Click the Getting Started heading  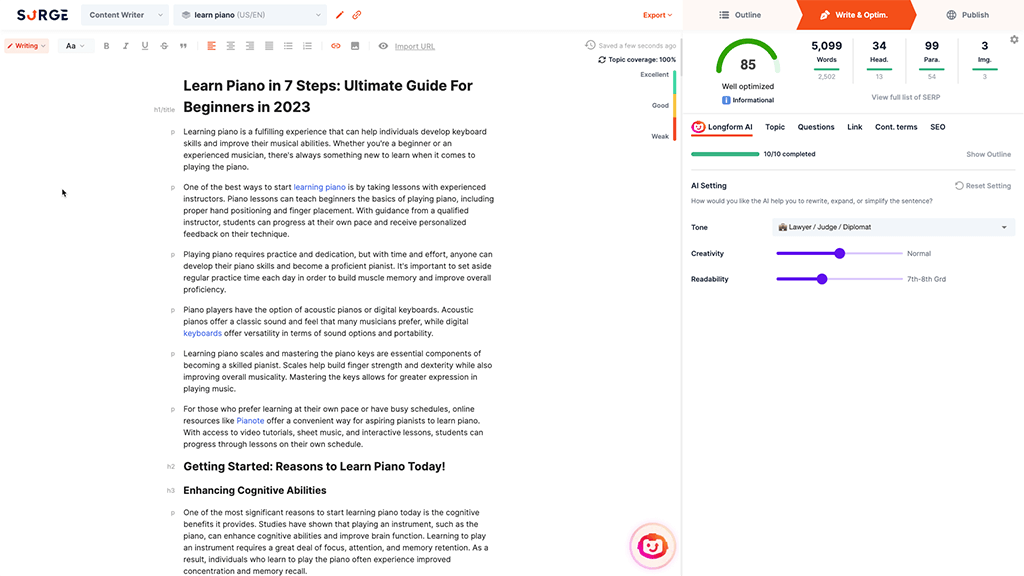[x=314, y=466]
